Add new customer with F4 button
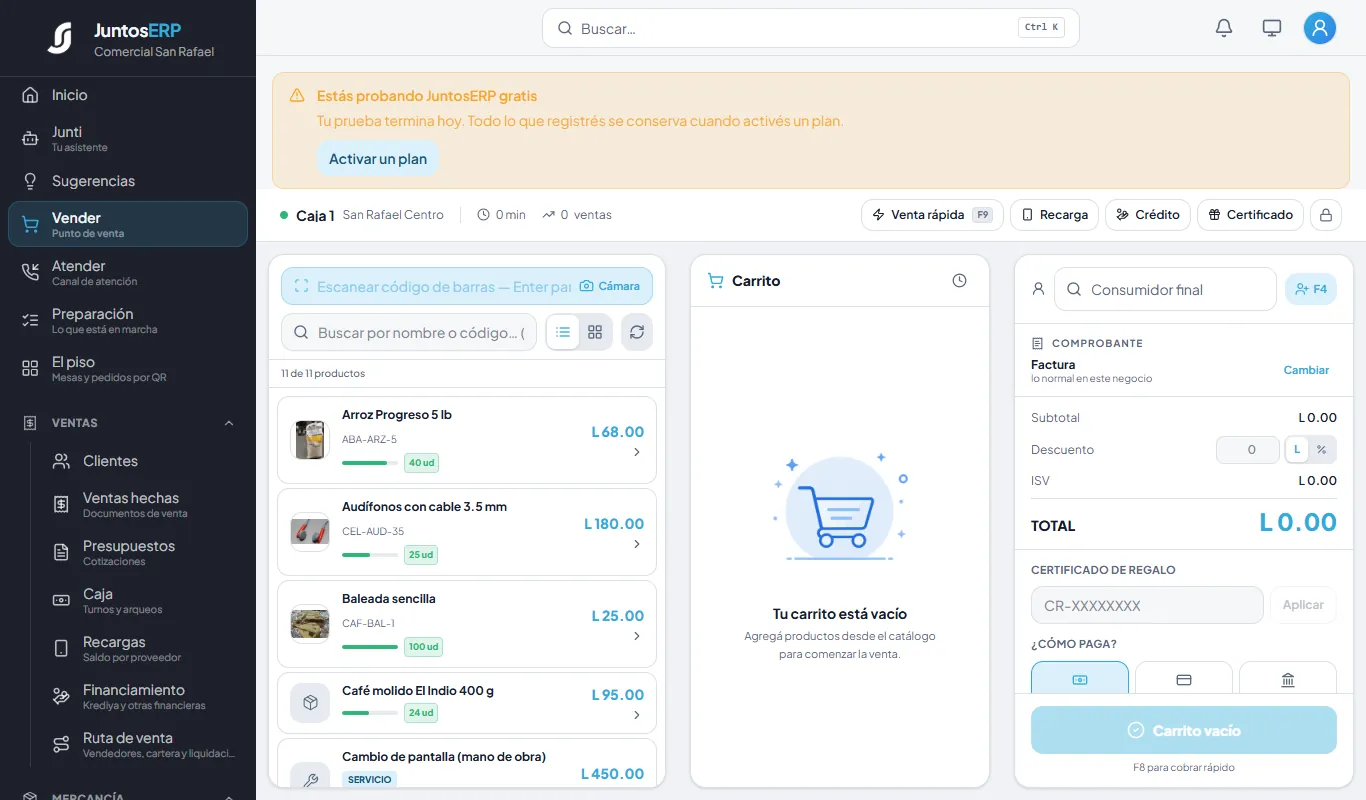1366x800 pixels. (1311, 289)
